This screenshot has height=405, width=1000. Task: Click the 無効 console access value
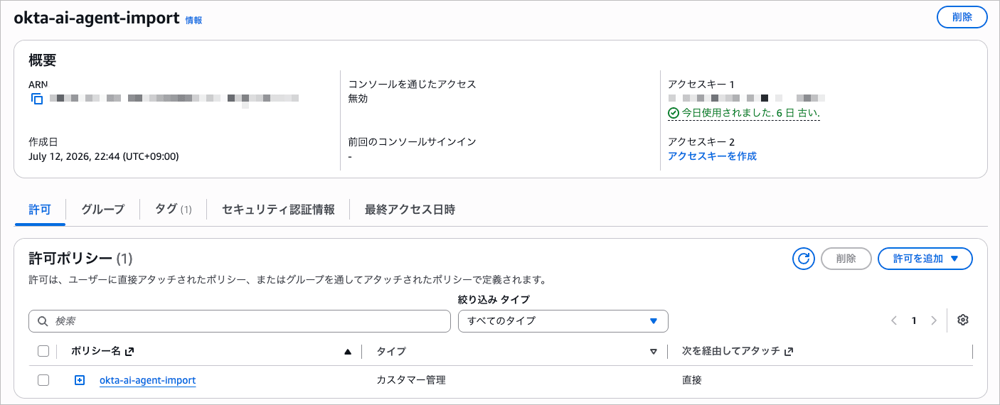pyautogui.click(x=358, y=99)
